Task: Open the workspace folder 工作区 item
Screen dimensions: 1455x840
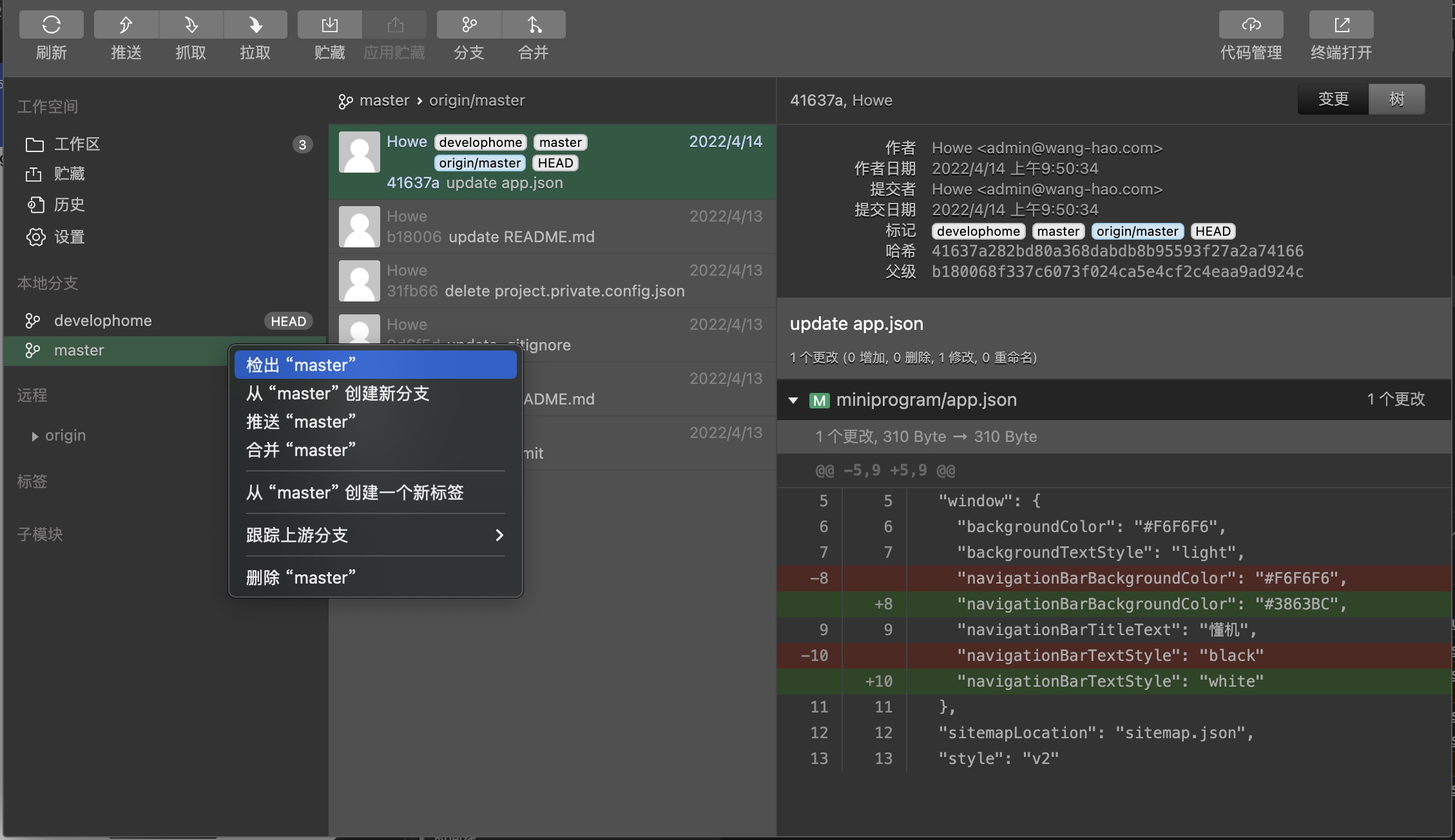Action: pos(165,144)
